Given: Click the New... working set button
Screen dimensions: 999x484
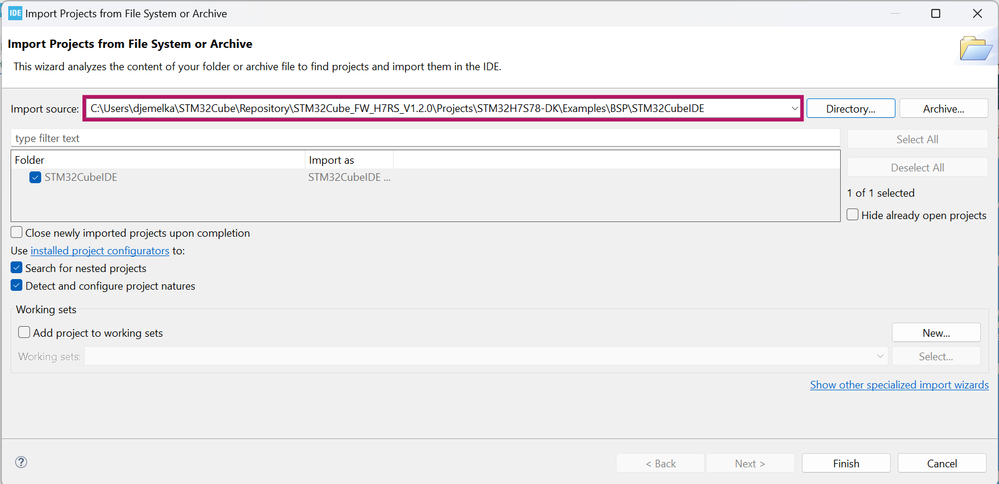Looking at the screenshot, I should pyautogui.click(x=936, y=332).
